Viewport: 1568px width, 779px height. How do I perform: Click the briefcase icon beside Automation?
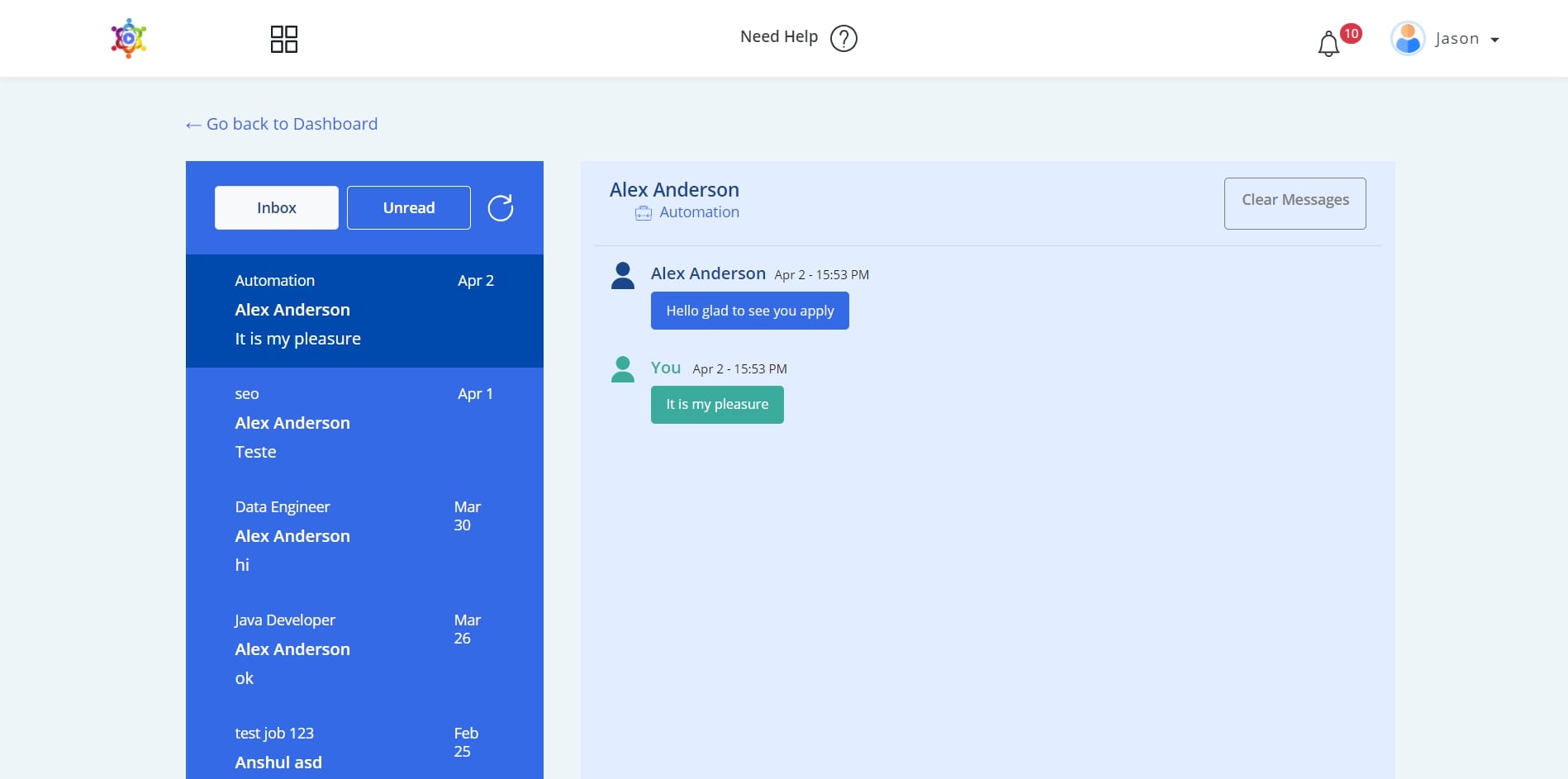click(x=643, y=213)
